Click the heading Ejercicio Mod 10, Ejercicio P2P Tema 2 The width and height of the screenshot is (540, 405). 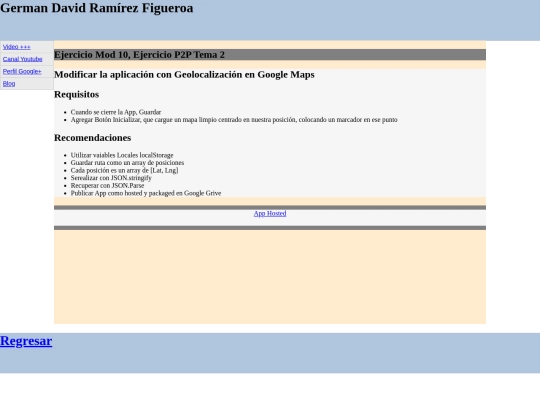pyautogui.click(x=139, y=55)
